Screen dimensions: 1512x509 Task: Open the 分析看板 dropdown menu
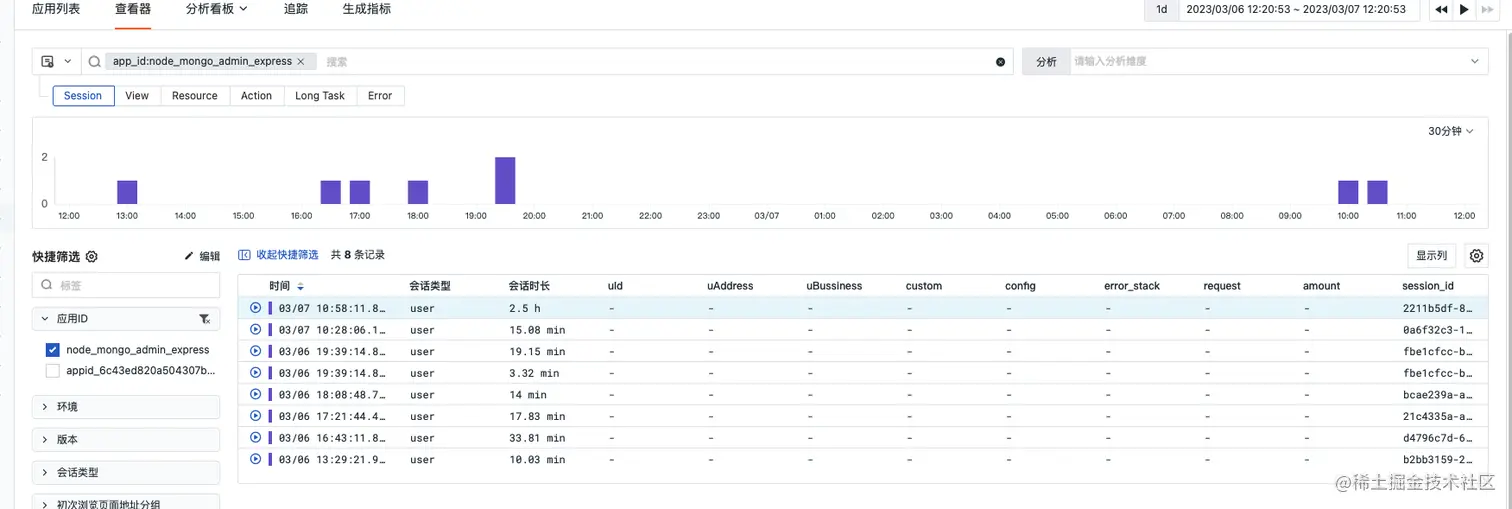[217, 9]
